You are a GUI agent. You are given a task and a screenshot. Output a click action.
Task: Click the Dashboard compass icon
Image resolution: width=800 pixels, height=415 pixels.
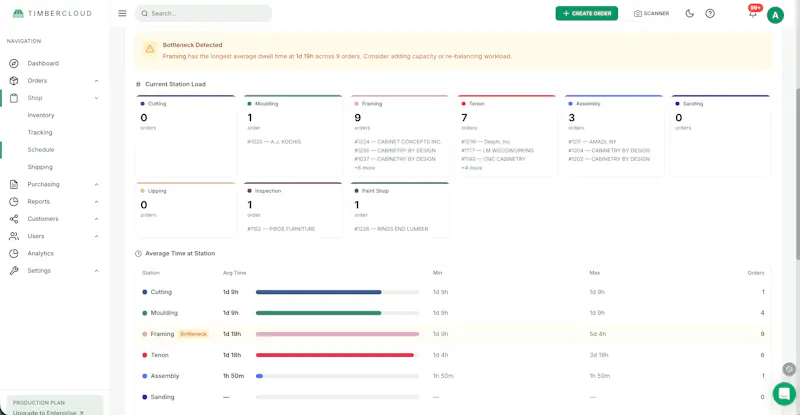click(14, 63)
